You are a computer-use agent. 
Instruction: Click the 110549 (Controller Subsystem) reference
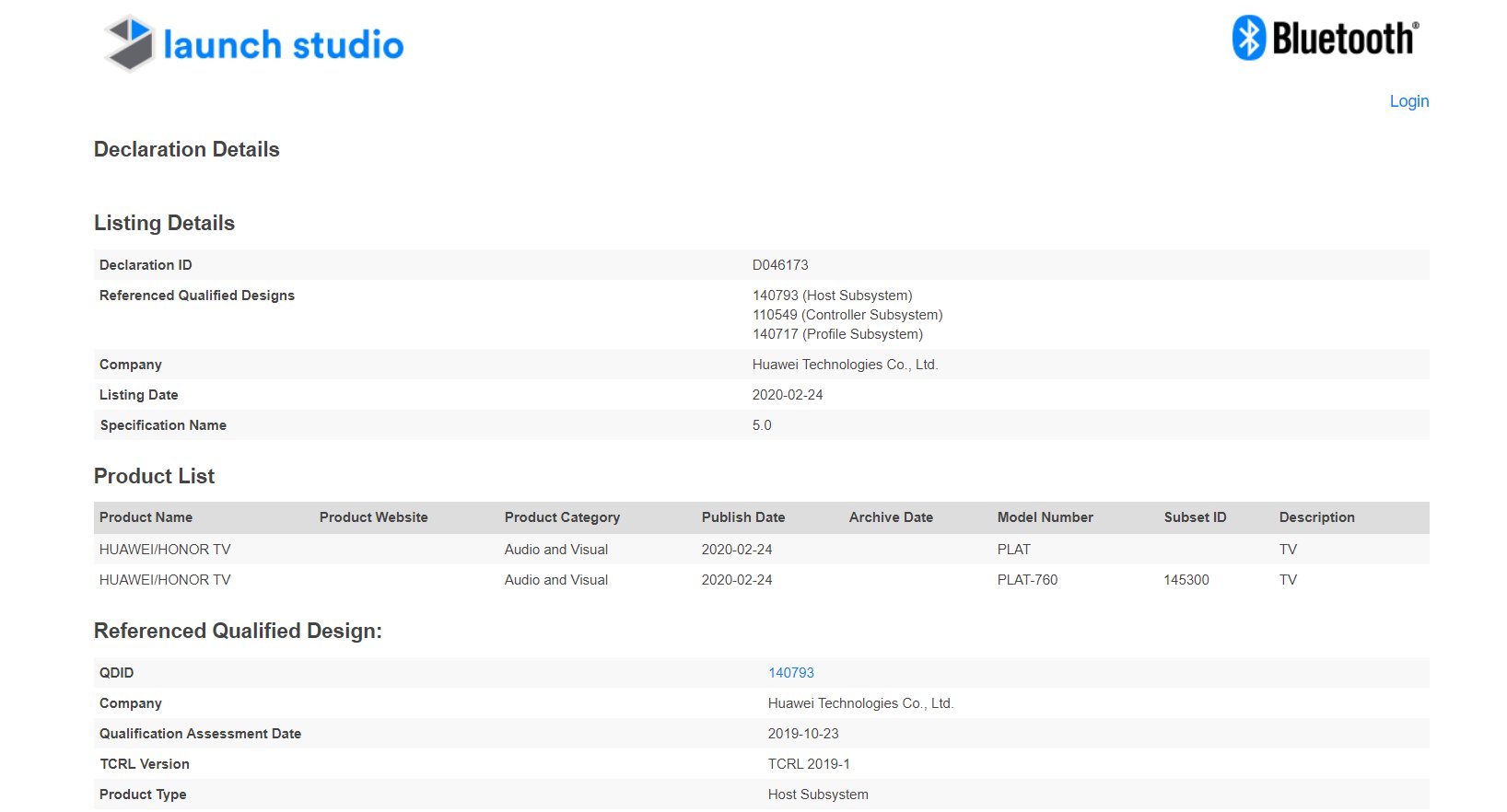[x=847, y=315]
